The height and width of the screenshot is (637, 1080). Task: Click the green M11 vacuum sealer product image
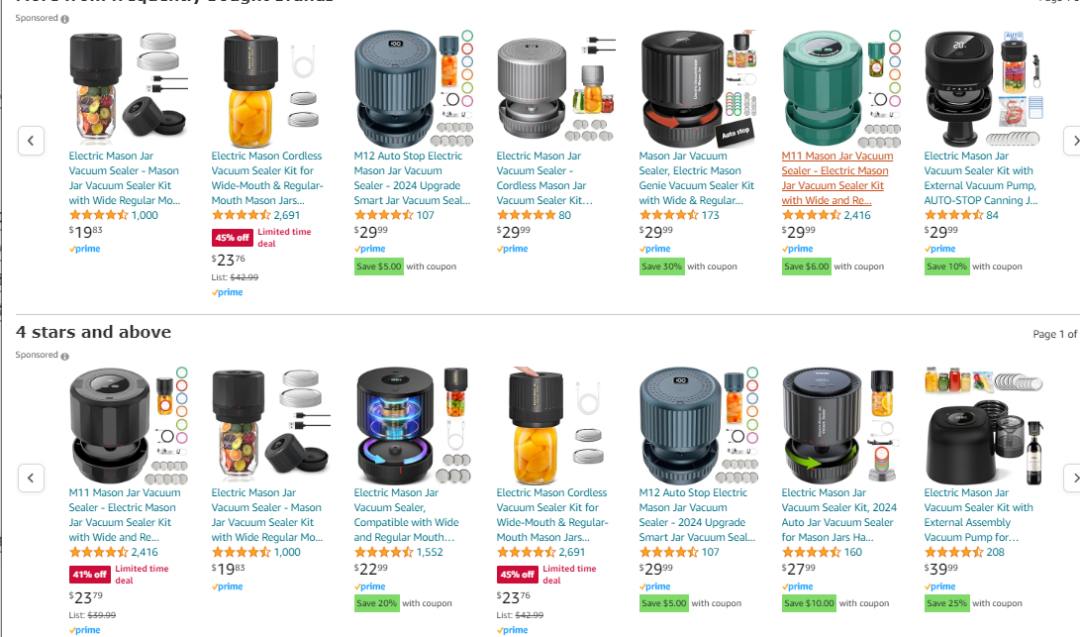pos(842,89)
